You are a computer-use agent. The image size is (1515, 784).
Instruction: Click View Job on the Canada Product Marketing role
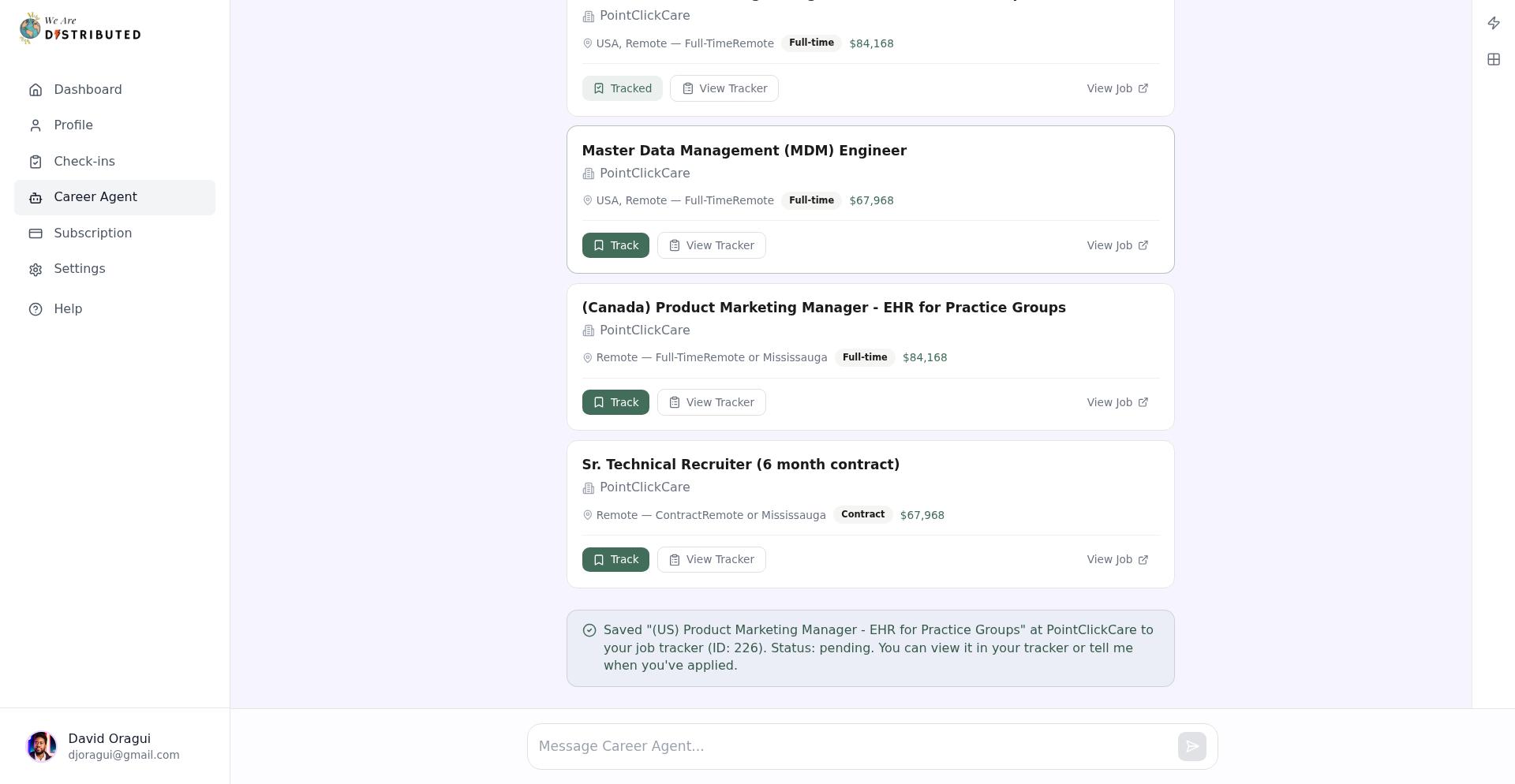1116,402
